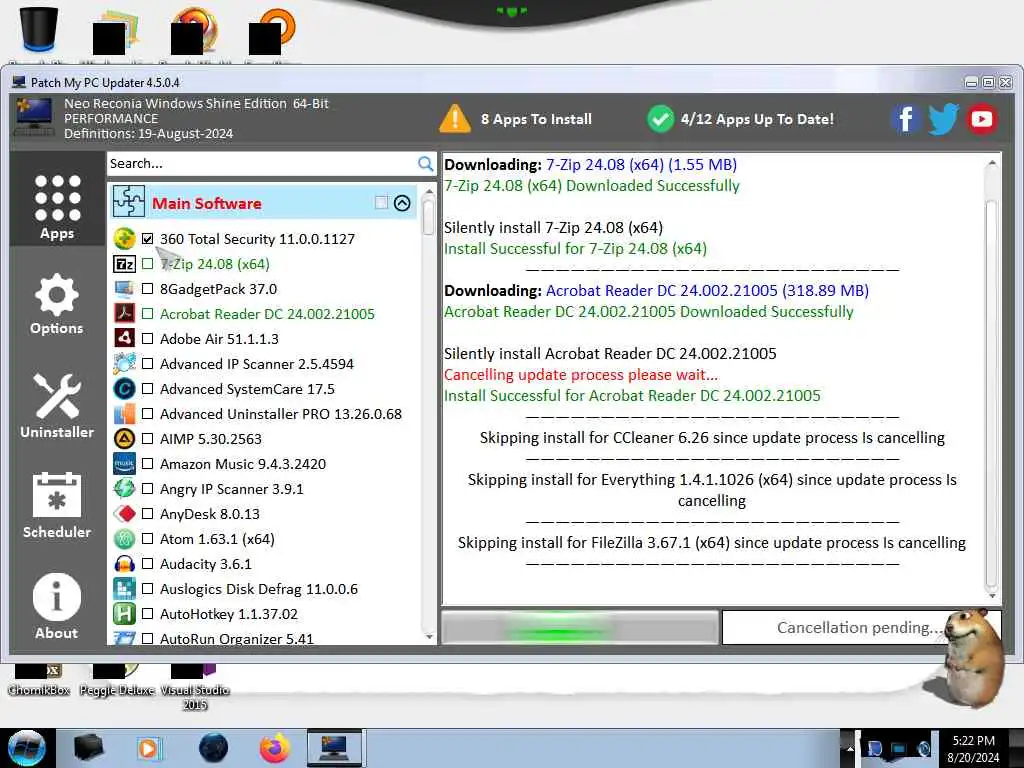Click the AutoHotkey H icon
Image resolution: width=1024 pixels, height=768 pixels.
pyautogui.click(x=124, y=614)
